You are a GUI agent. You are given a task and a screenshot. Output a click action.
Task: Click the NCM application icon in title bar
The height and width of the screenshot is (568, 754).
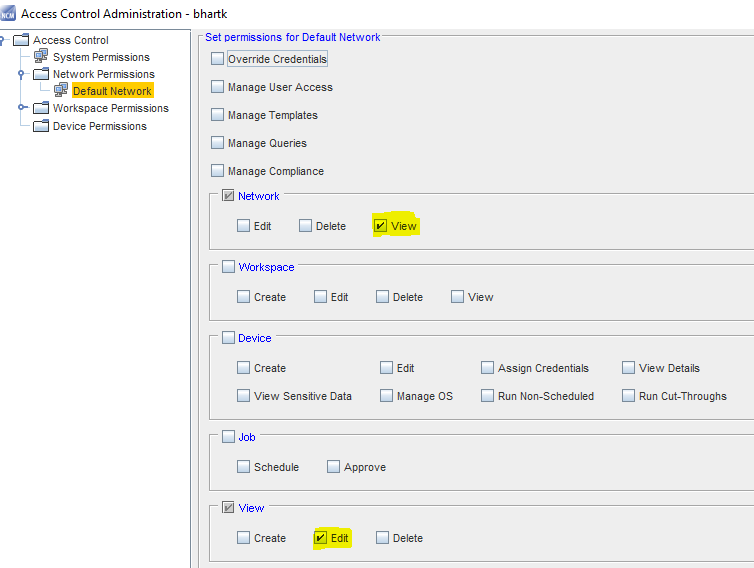pyautogui.click(x=8, y=14)
